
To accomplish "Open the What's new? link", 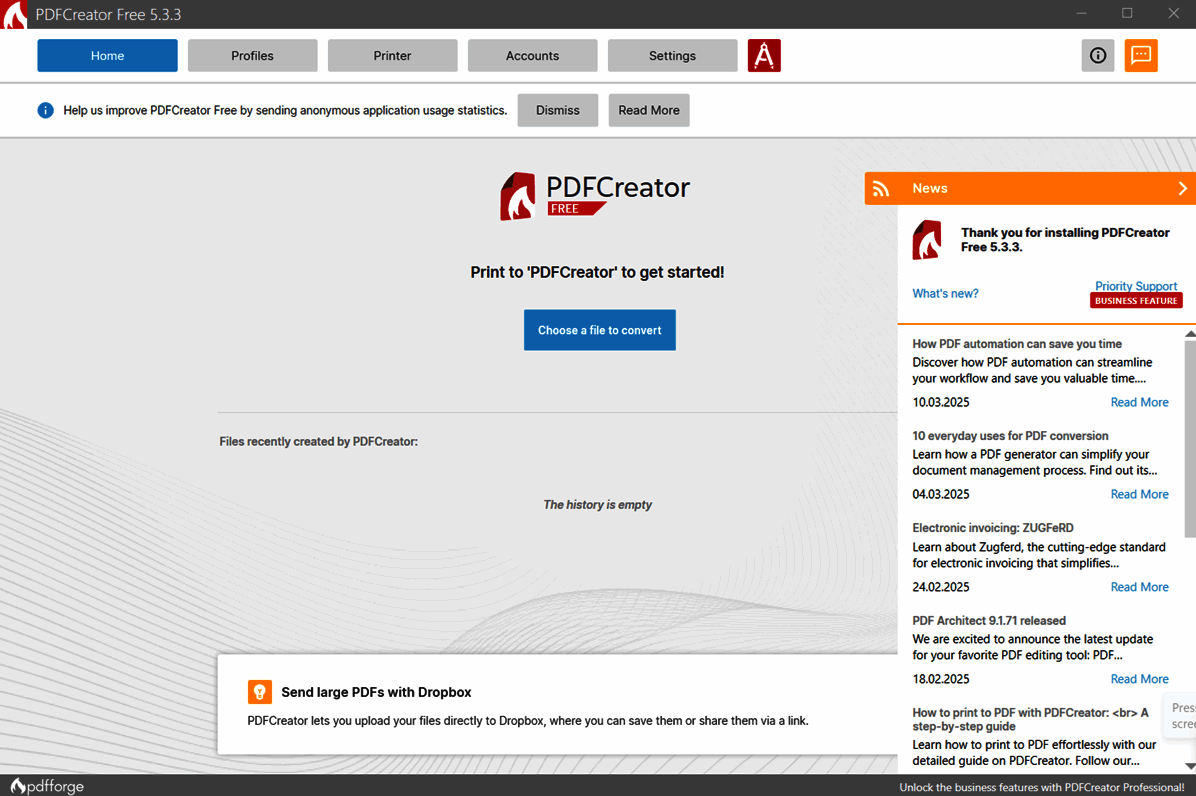I will pyautogui.click(x=945, y=294).
